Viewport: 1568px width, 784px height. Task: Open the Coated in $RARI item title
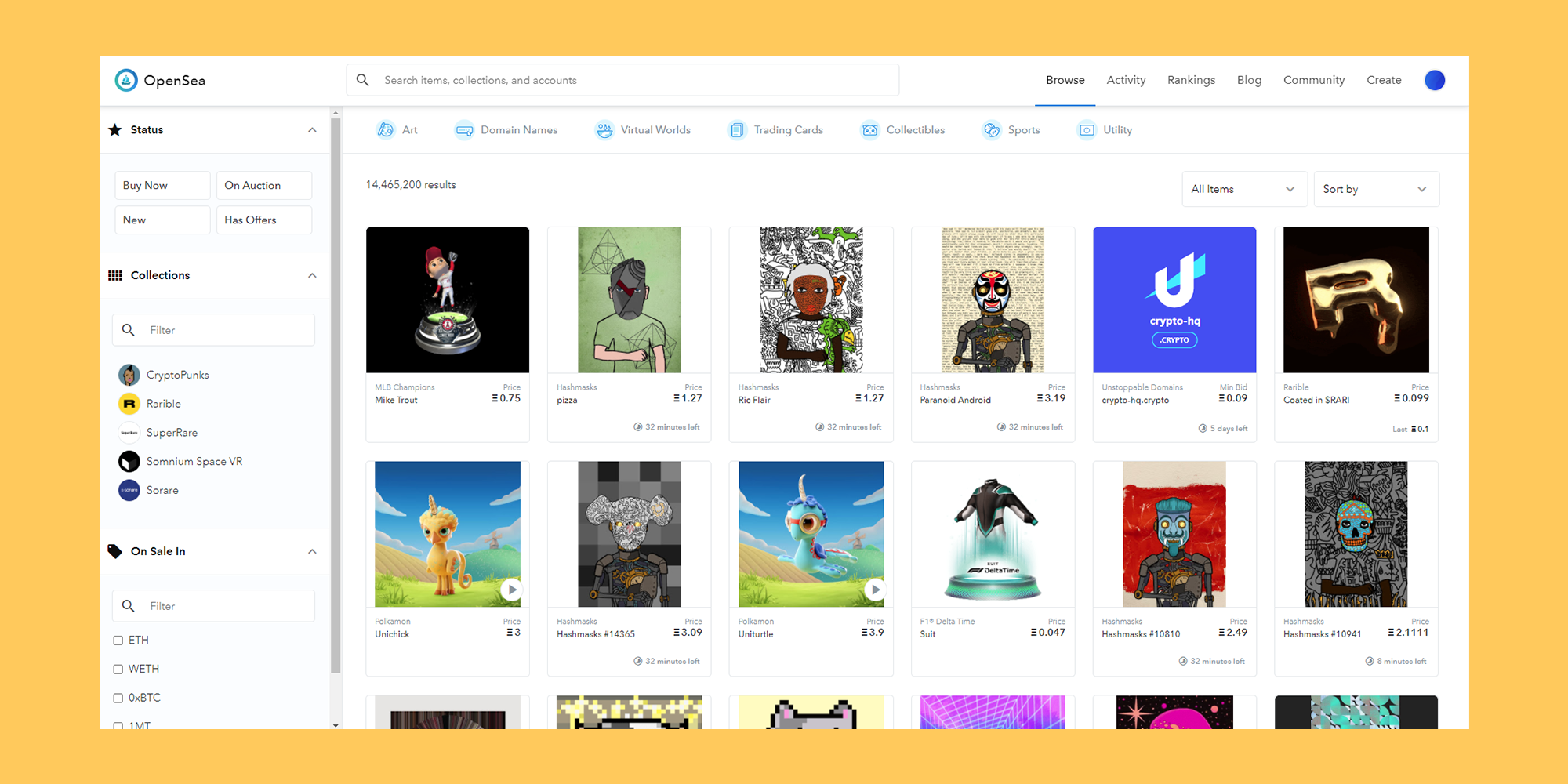[1316, 400]
